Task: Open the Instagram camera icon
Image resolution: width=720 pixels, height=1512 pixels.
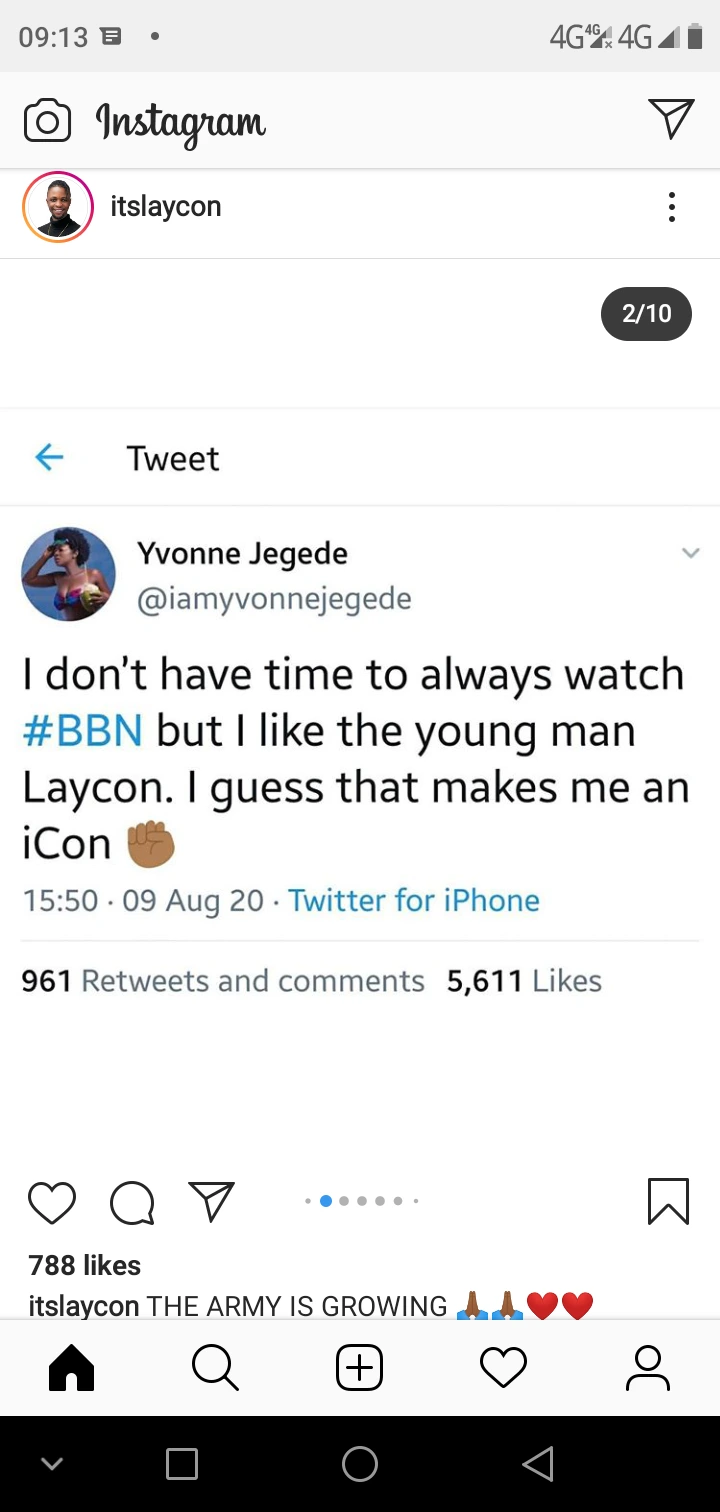Action: click(47, 121)
